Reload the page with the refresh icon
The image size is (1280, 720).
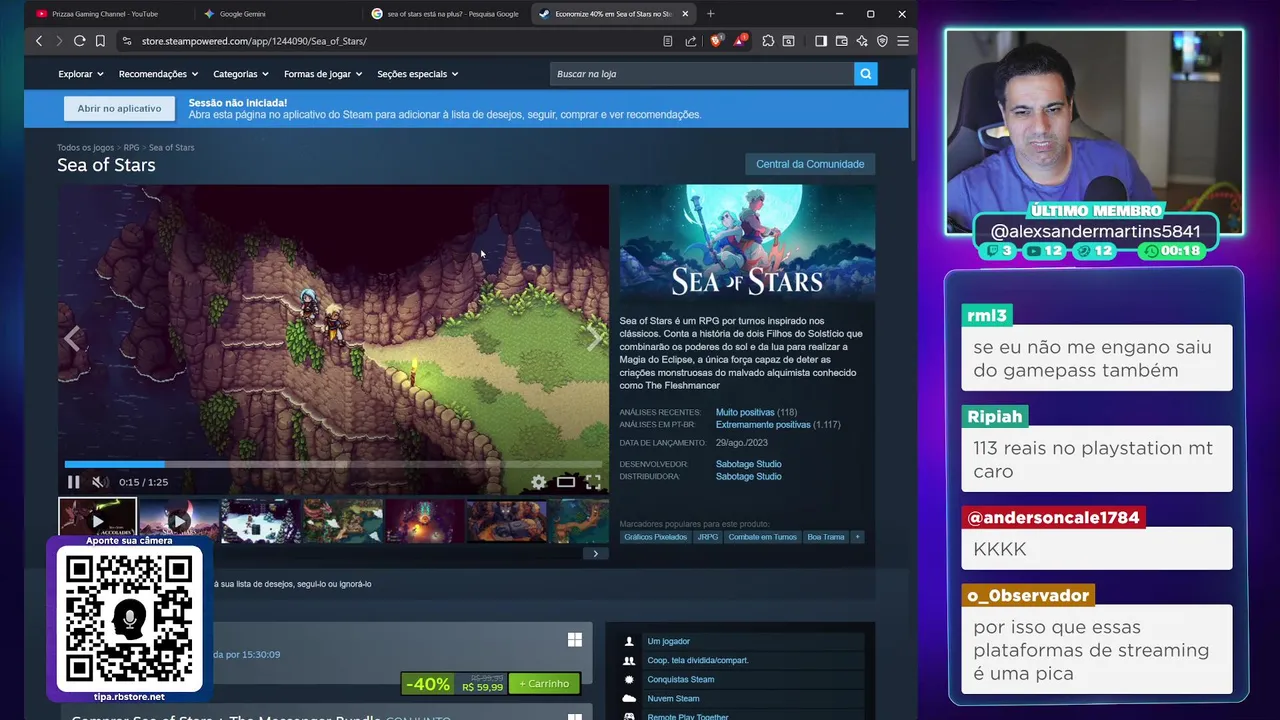pos(80,41)
